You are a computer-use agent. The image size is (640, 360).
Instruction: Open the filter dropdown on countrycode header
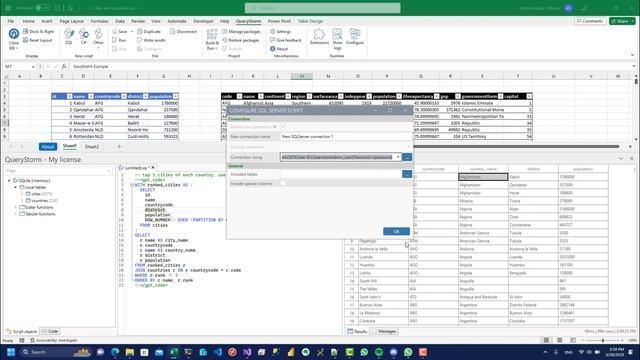(x=124, y=96)
